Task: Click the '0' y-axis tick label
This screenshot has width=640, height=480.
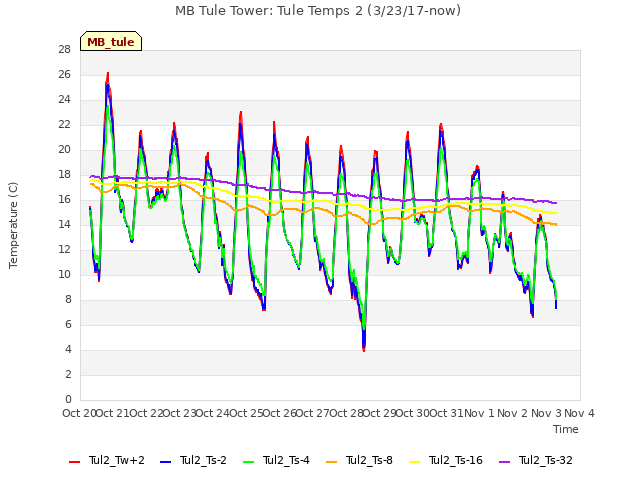Action: click(x=68, y=400)
